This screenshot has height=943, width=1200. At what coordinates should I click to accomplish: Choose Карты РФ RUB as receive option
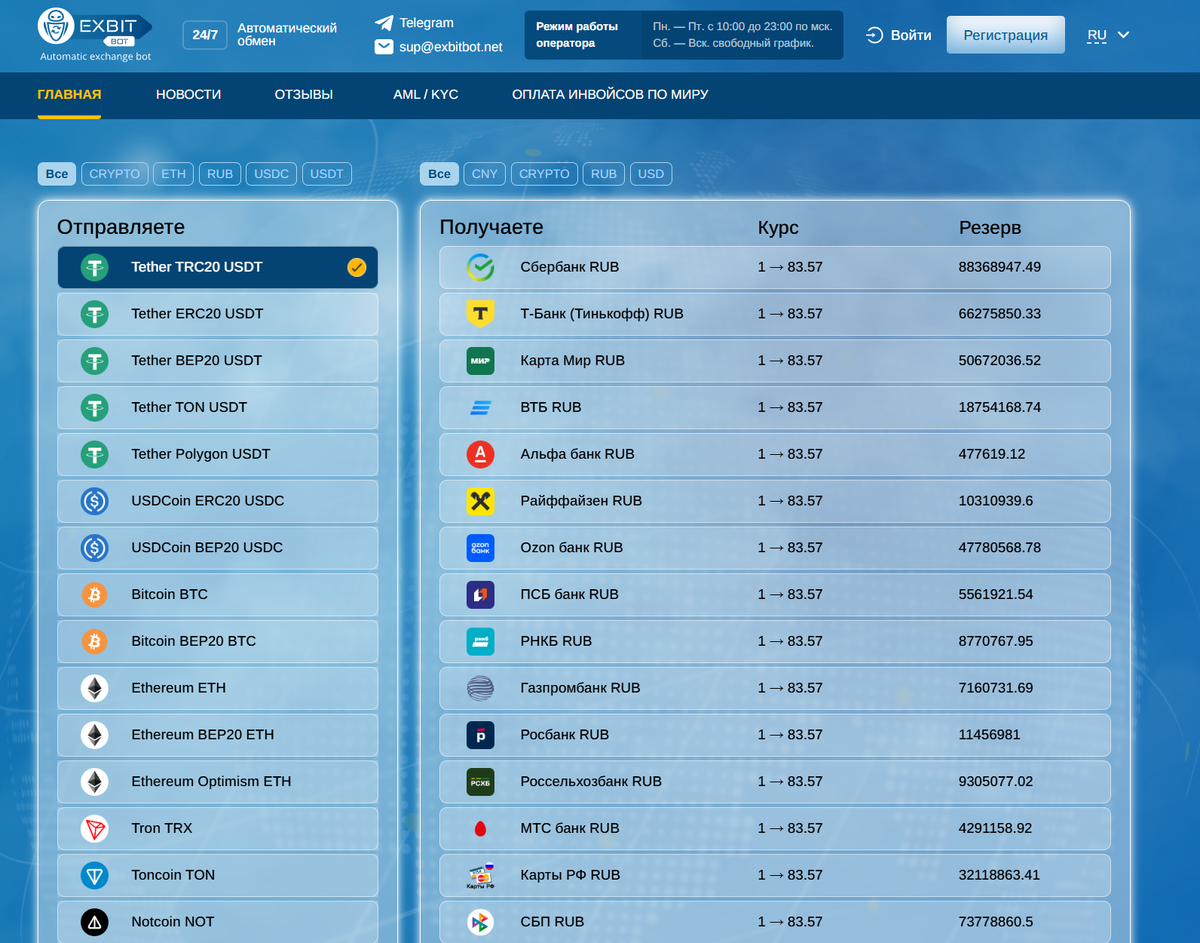pyautogui.click(x=775, y=875)
